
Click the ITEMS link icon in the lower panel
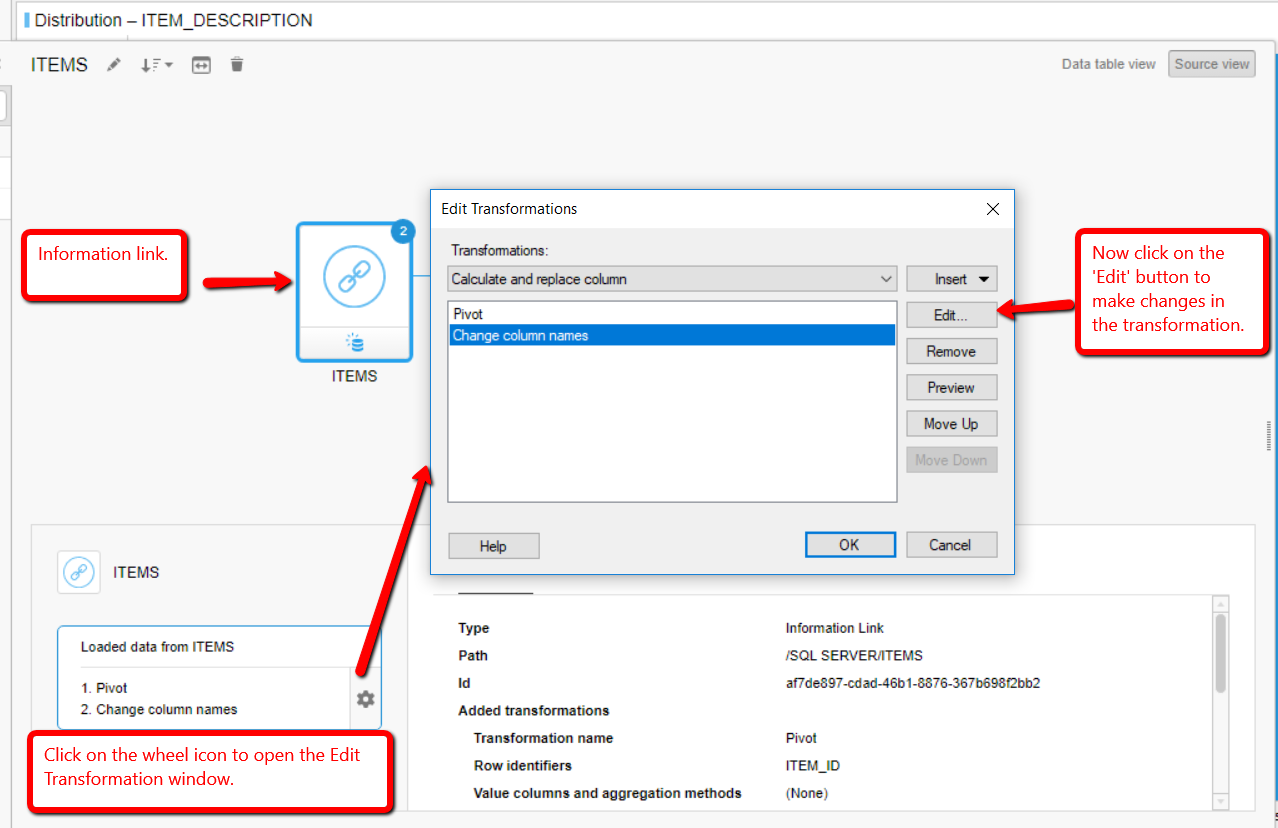78,572
